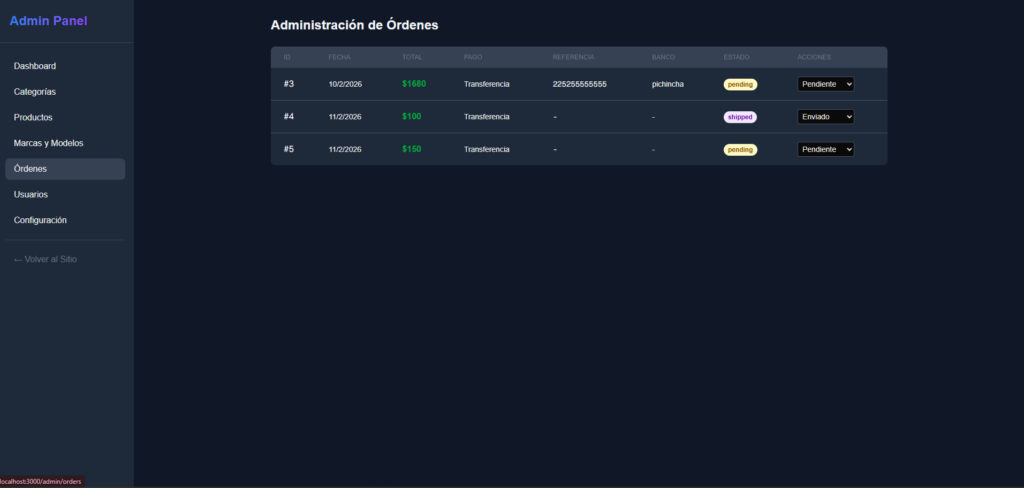Click the Administración de Órdenes heading
This screenshot has width=1024, height=488.
pos(354,25)
